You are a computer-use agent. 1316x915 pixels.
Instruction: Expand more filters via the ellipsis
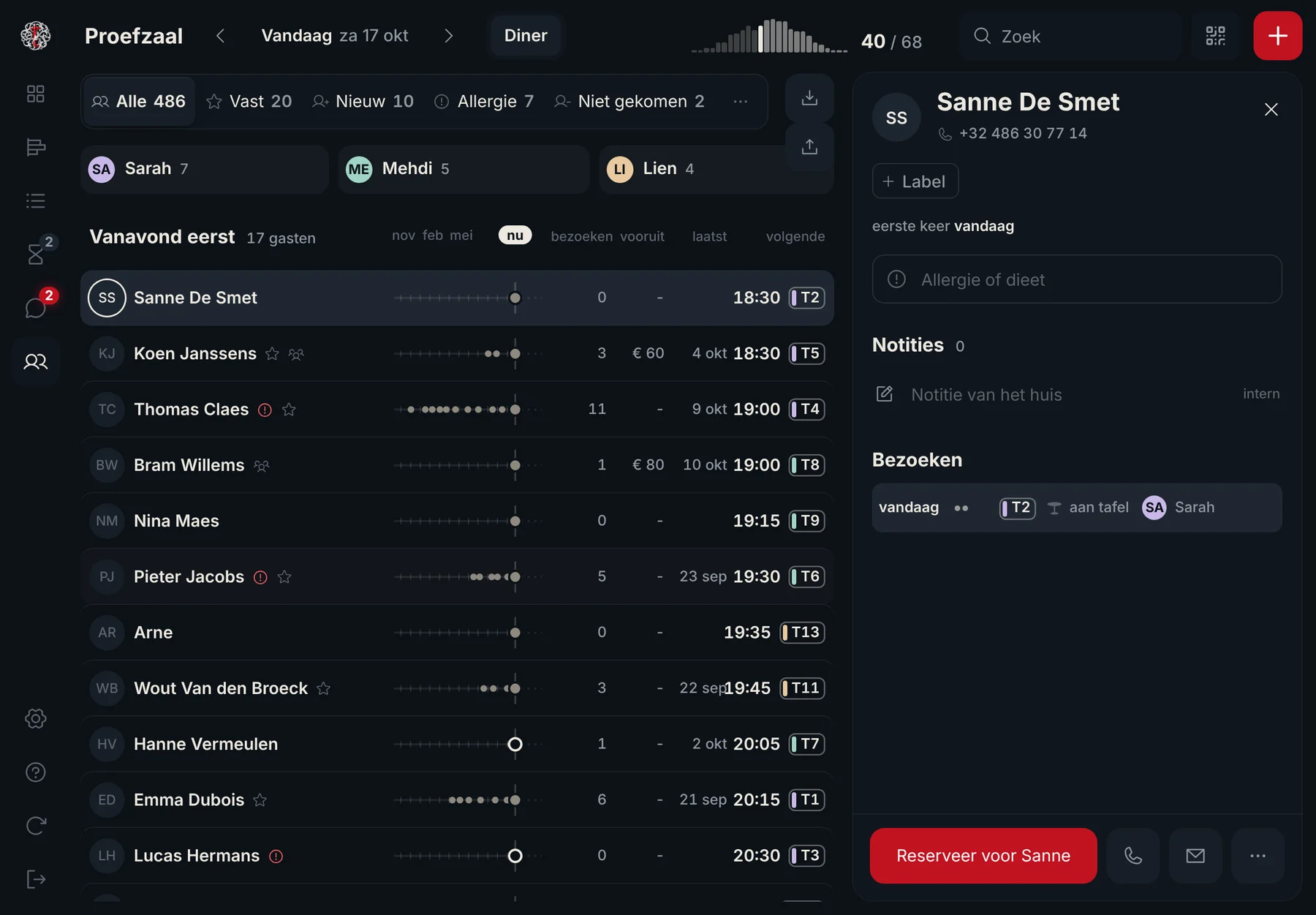[x=740, y=102]
